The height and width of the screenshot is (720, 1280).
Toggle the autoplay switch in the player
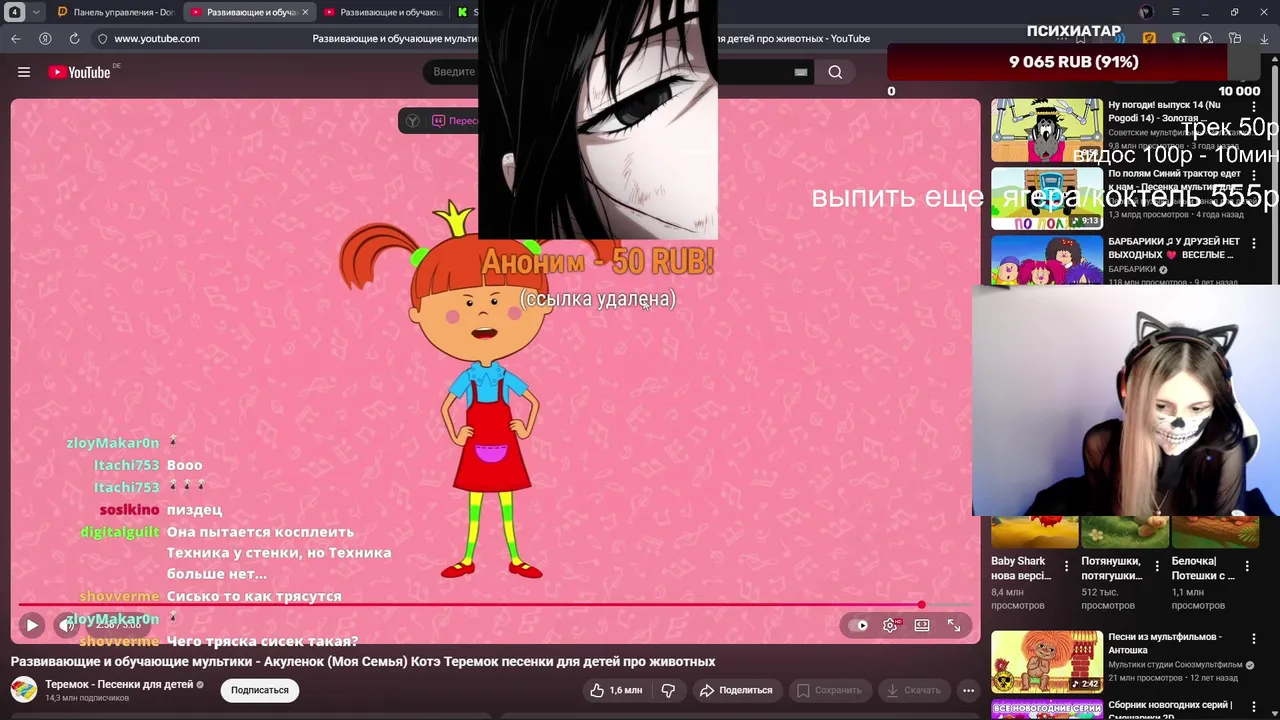(x=859, y=625)
